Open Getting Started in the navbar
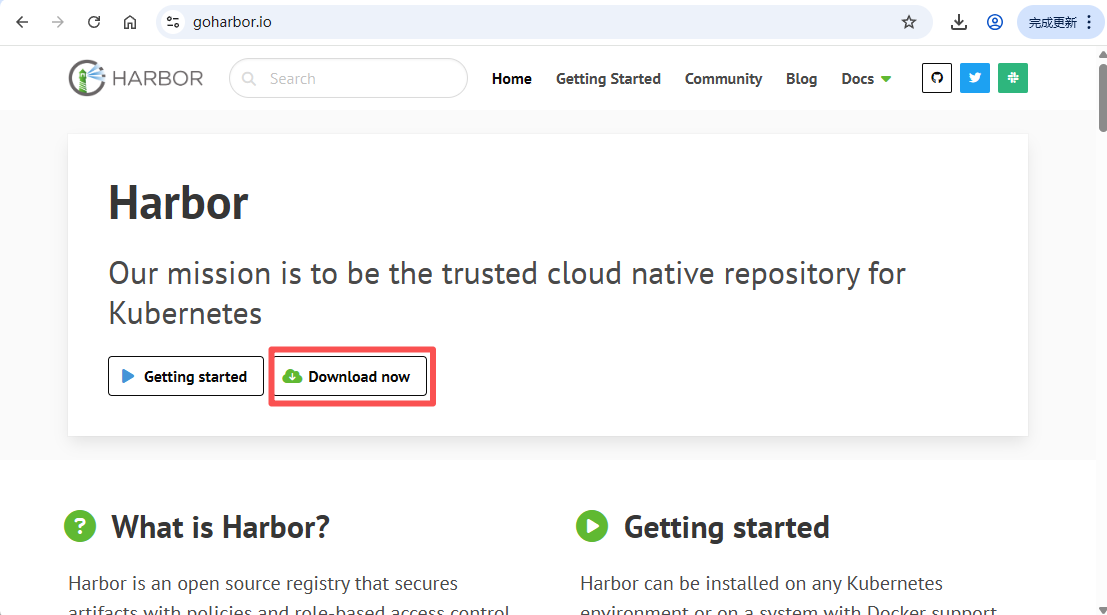 pyautogui.click(x=608, y=78)
